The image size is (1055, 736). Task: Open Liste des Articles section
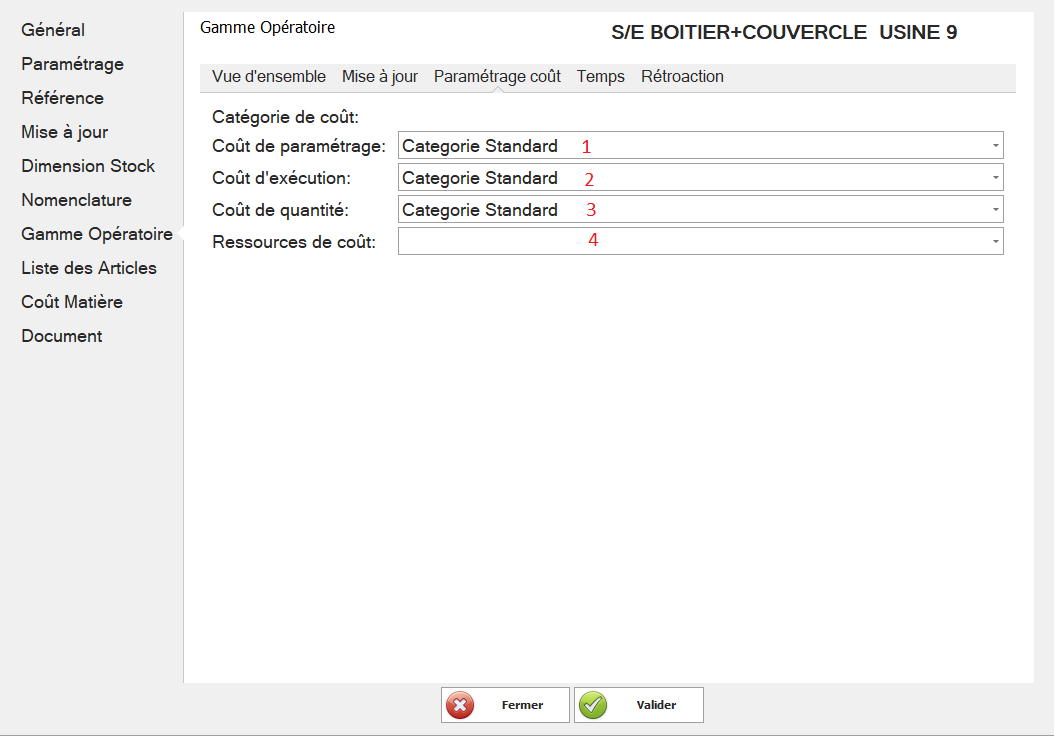(x=89, y=268)
